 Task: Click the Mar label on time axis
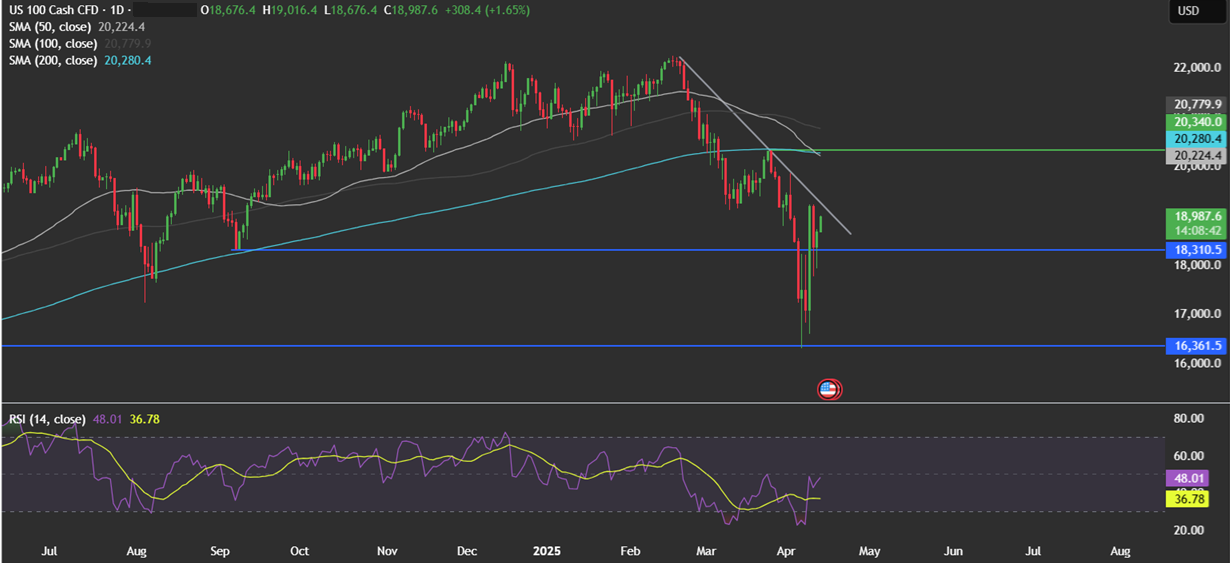click(x=707, y=551)
